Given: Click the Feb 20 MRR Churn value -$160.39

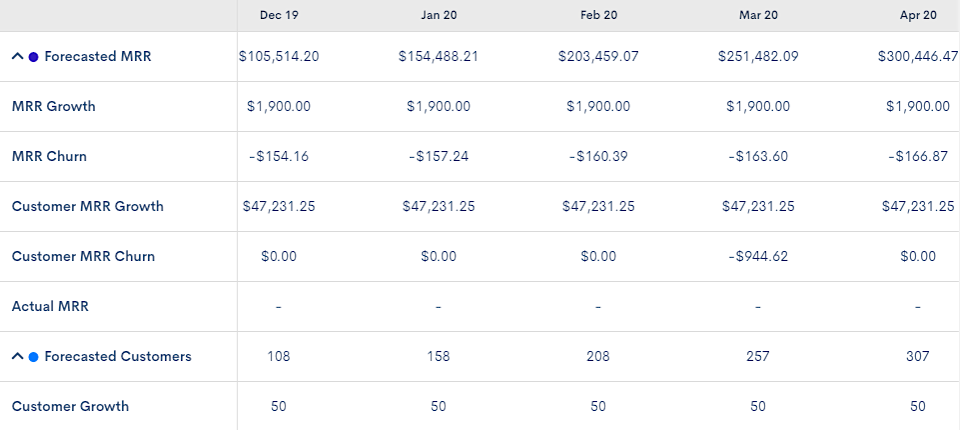Looking at the screenshot, I should tap(598, 156).
